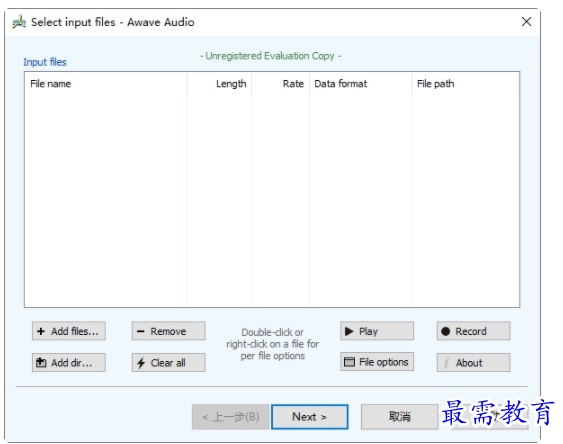This screenshot has width=563, height=444.
Task: Sort by the File name column header
Action: (106, 84)
